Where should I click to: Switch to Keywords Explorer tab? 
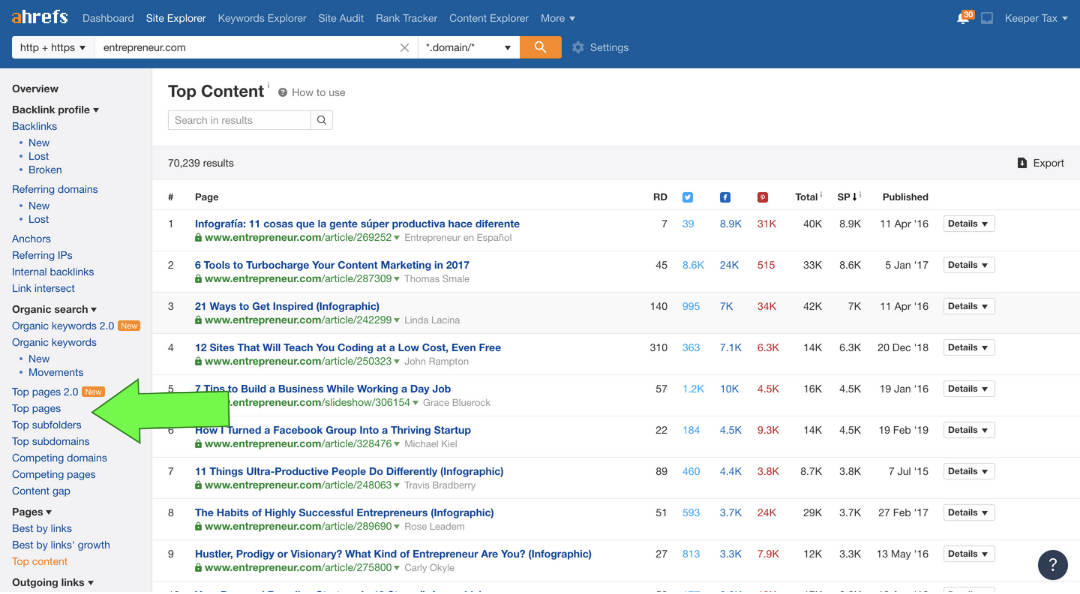pyautogui.click(x=261, y=18)
